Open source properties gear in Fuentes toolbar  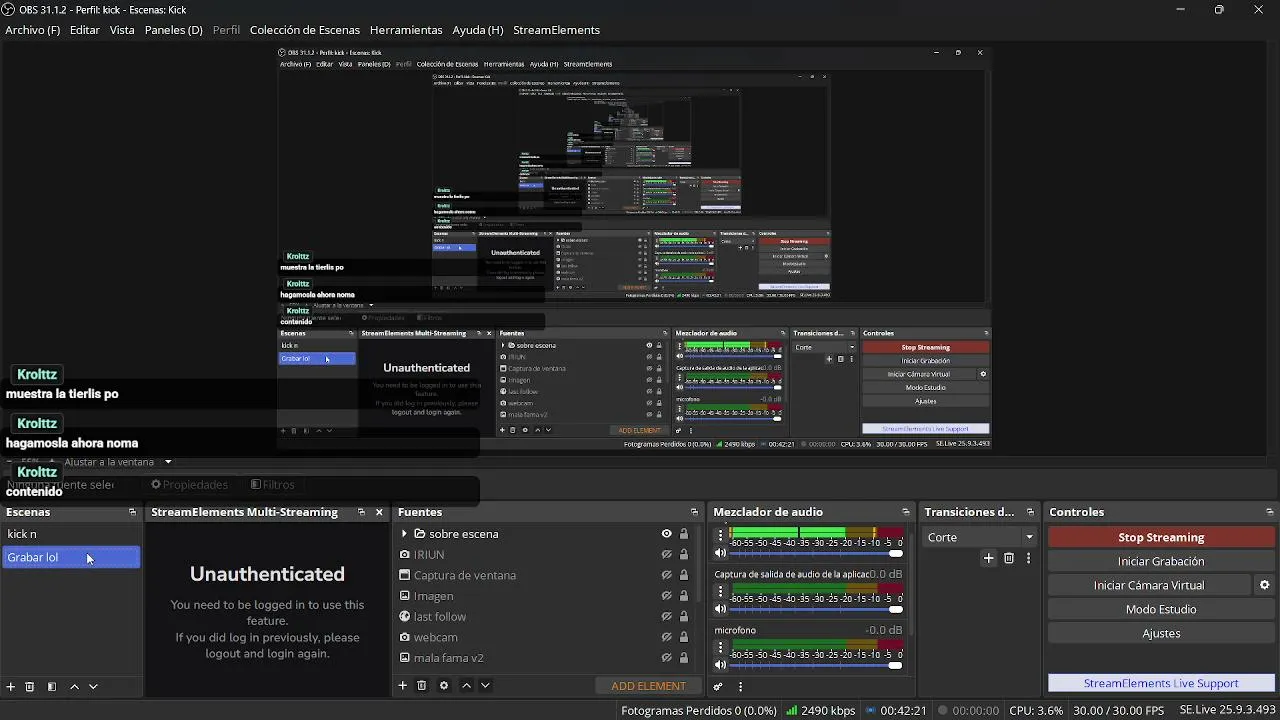tap(444, 686)
